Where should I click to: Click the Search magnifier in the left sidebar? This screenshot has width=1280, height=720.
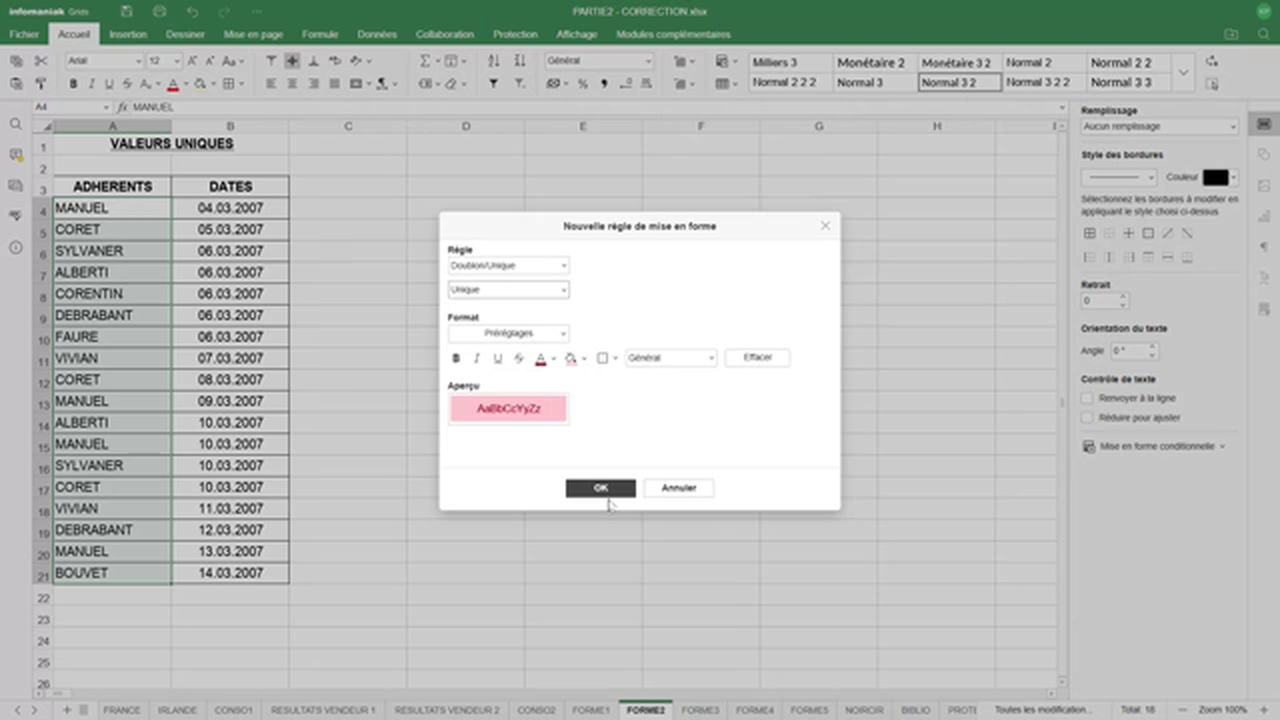(15, 124)
